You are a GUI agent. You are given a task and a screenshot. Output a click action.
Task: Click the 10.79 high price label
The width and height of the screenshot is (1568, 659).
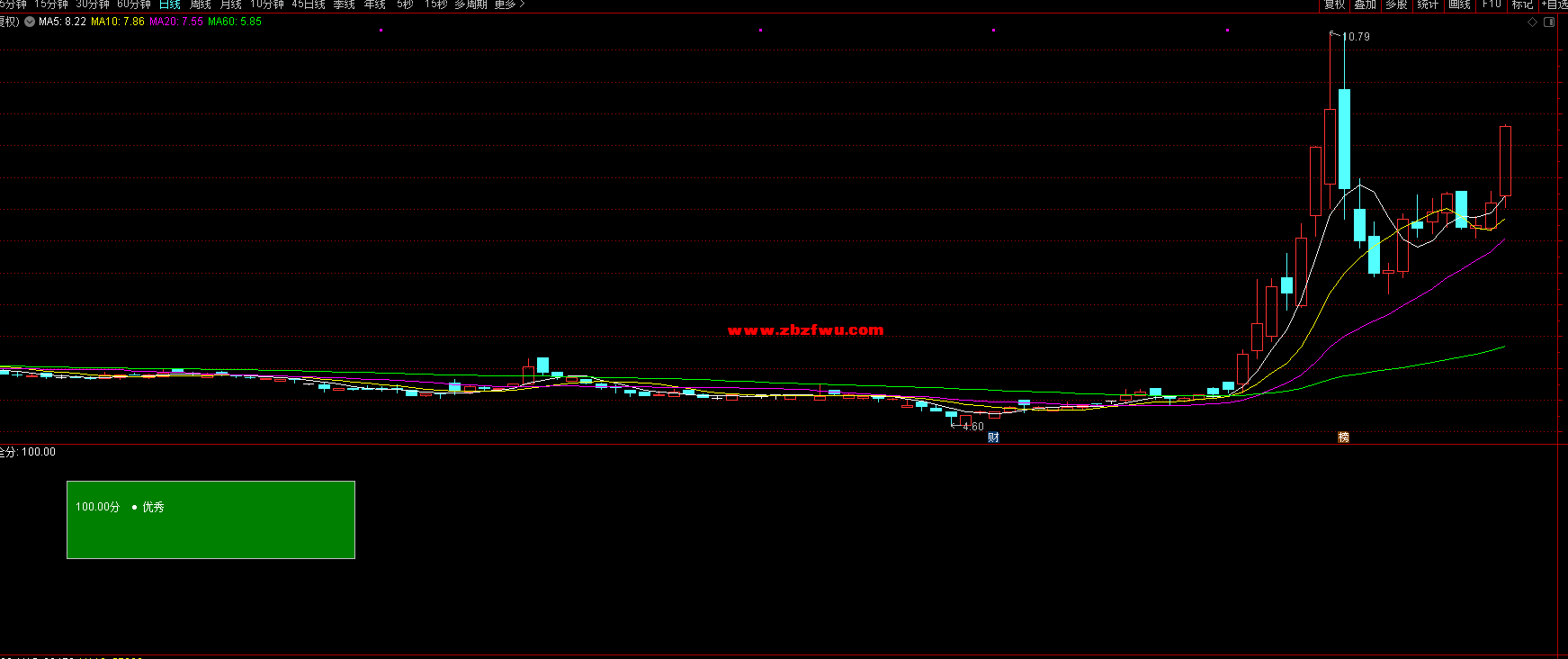(1357, 37)
